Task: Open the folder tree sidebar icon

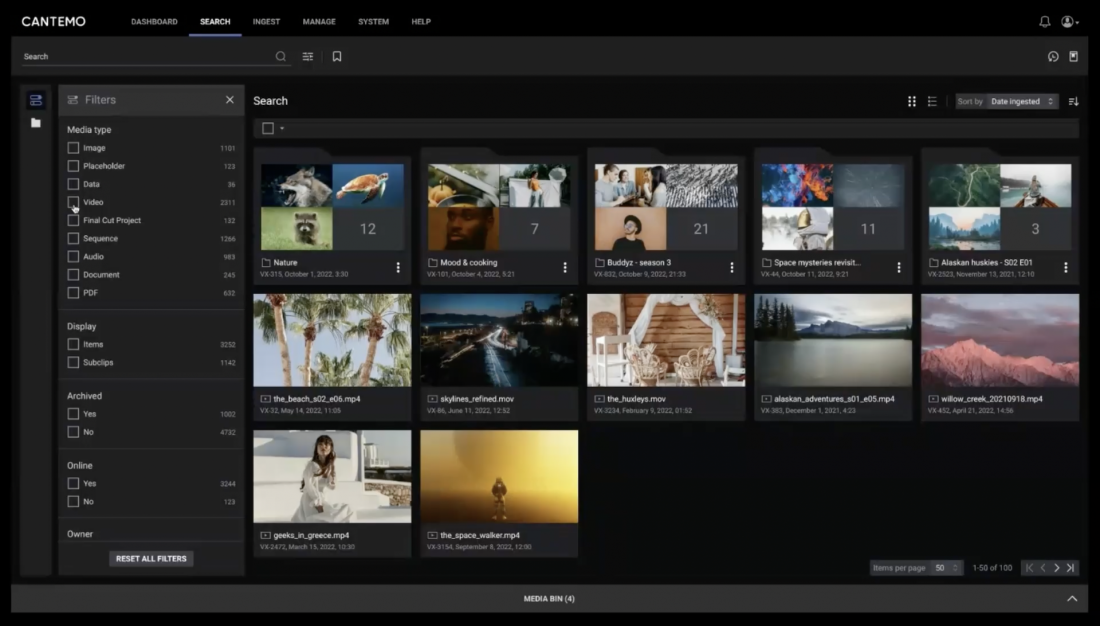Action: coord(36,123)
